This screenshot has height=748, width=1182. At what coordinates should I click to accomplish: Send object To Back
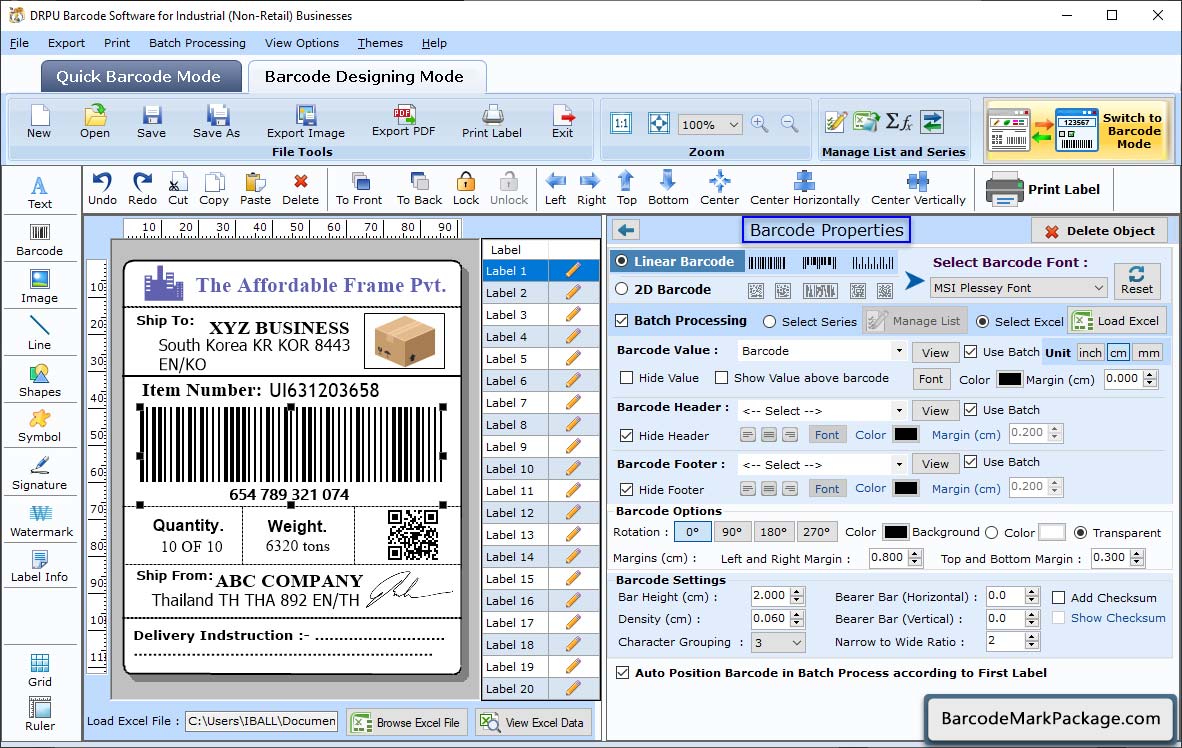pyautogui.click(x=419, y=189)
